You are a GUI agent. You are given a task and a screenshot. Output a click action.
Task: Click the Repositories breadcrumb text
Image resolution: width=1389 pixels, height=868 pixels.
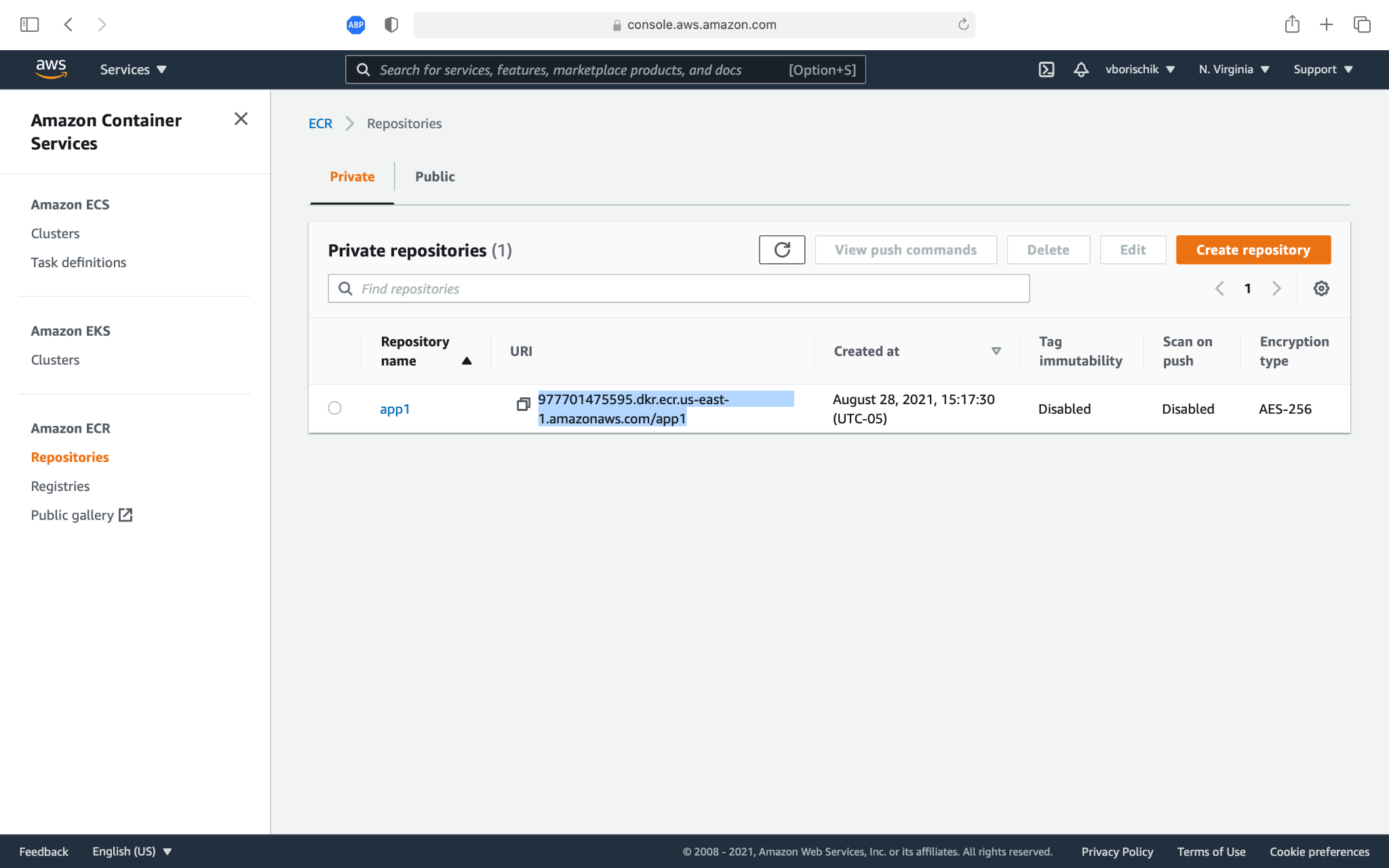[x=404, y=123]
